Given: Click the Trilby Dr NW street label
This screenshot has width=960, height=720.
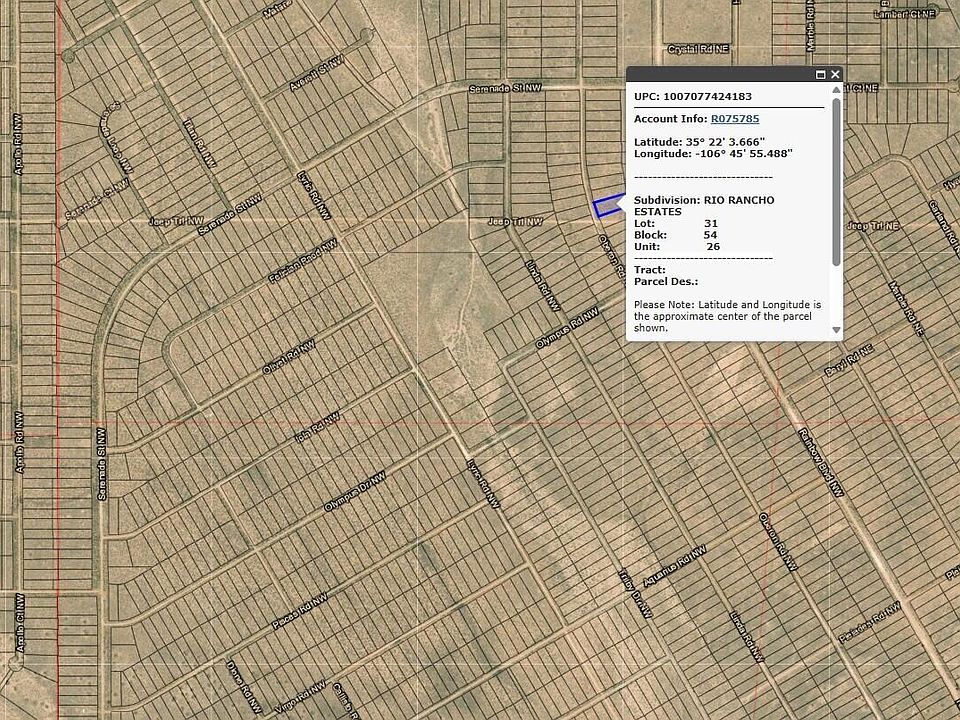Looking at the screenshot, I should (x=637, y=596).
